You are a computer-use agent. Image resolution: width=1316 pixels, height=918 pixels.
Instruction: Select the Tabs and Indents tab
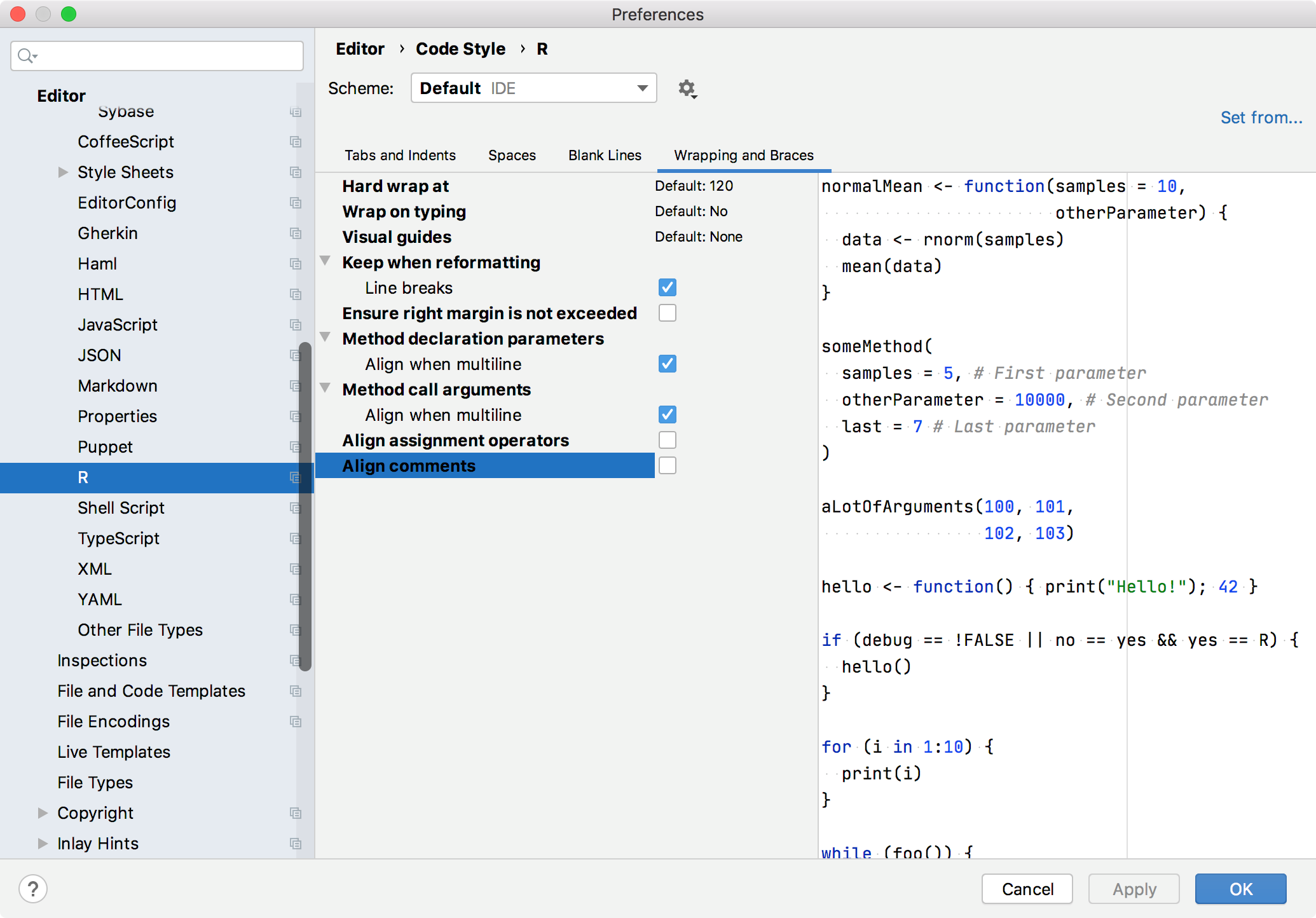click(x=398, y=155)
